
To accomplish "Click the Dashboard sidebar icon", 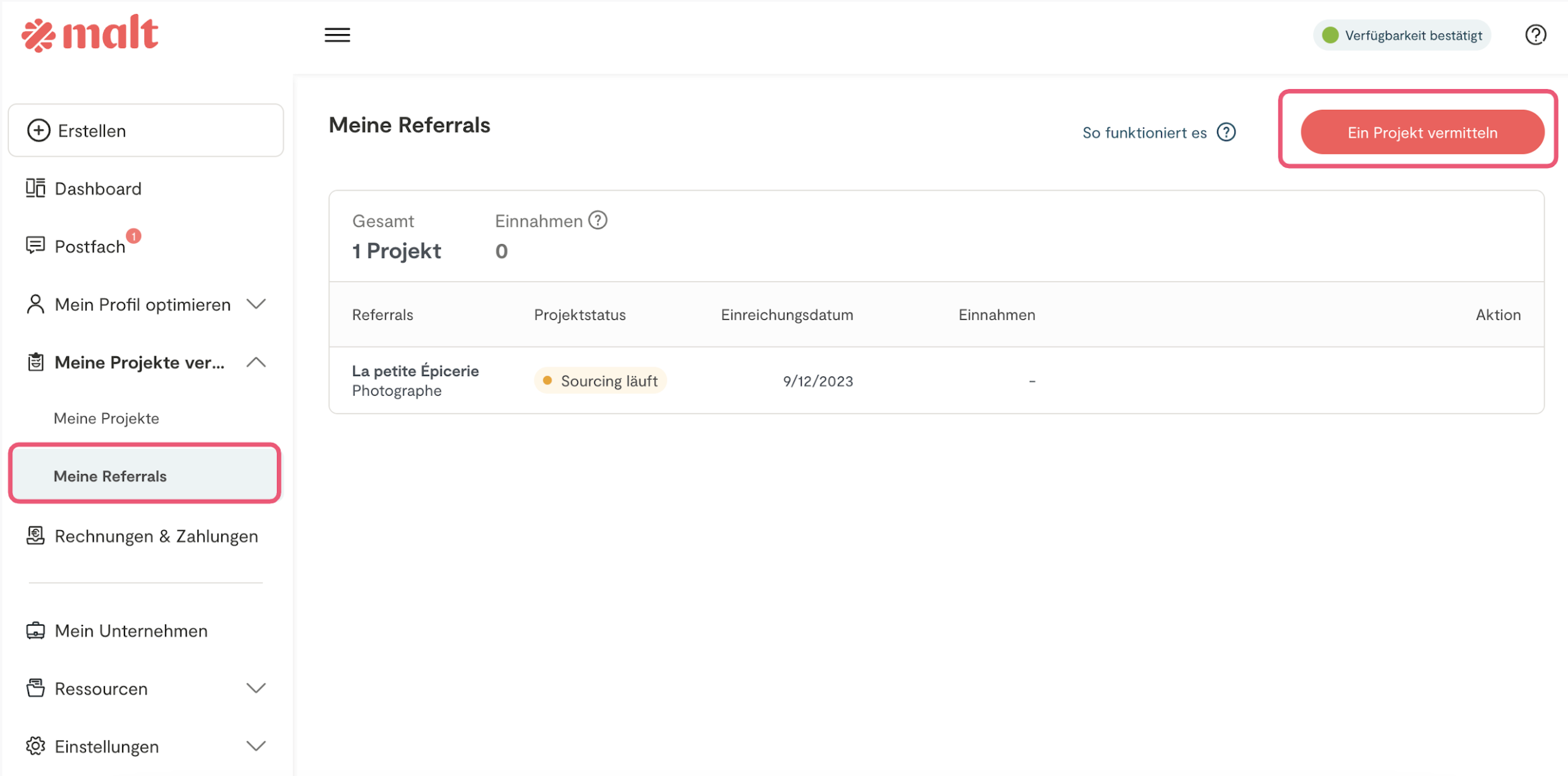I will click(35, 188).
